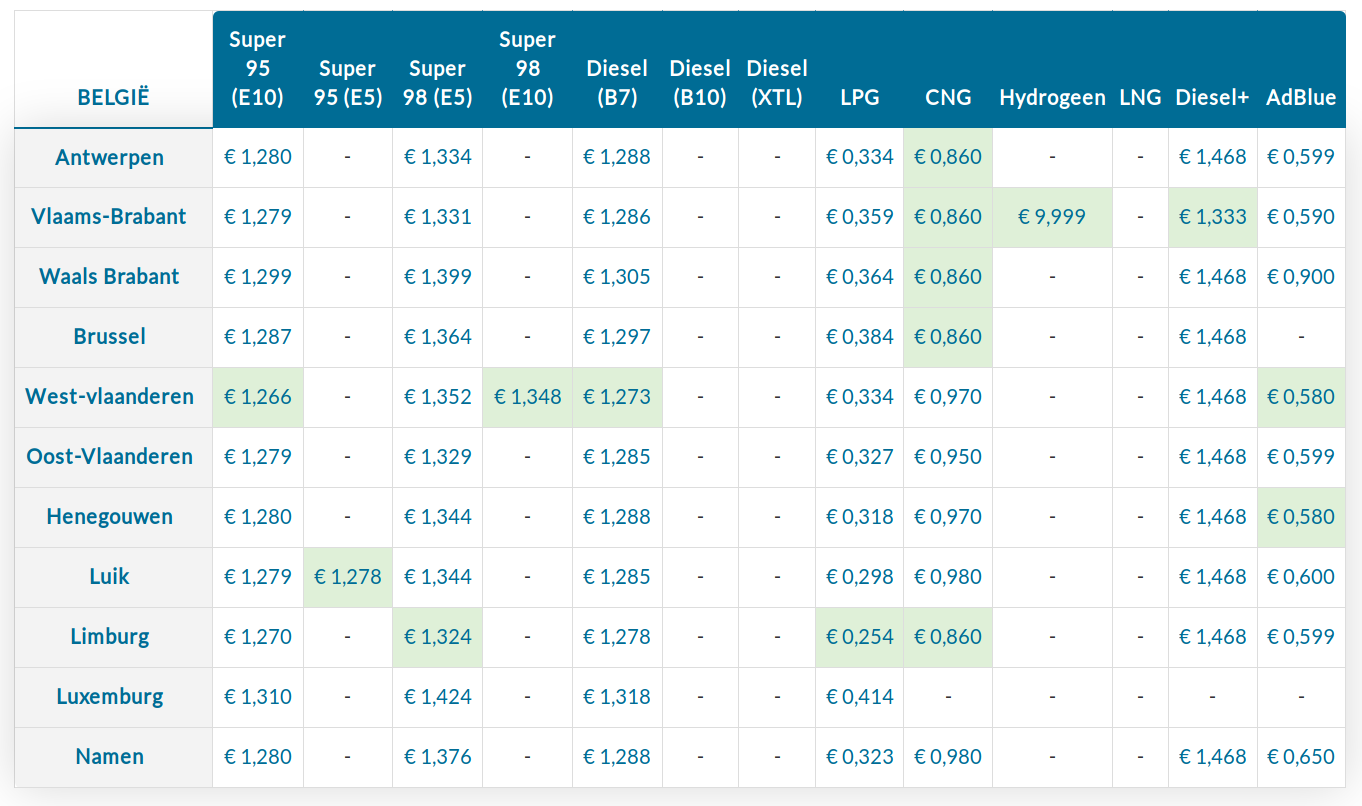Image resolution: width=1362 pixels, height=806 pixels.
Task: Click the LPG column header
Action: [860, 98]
